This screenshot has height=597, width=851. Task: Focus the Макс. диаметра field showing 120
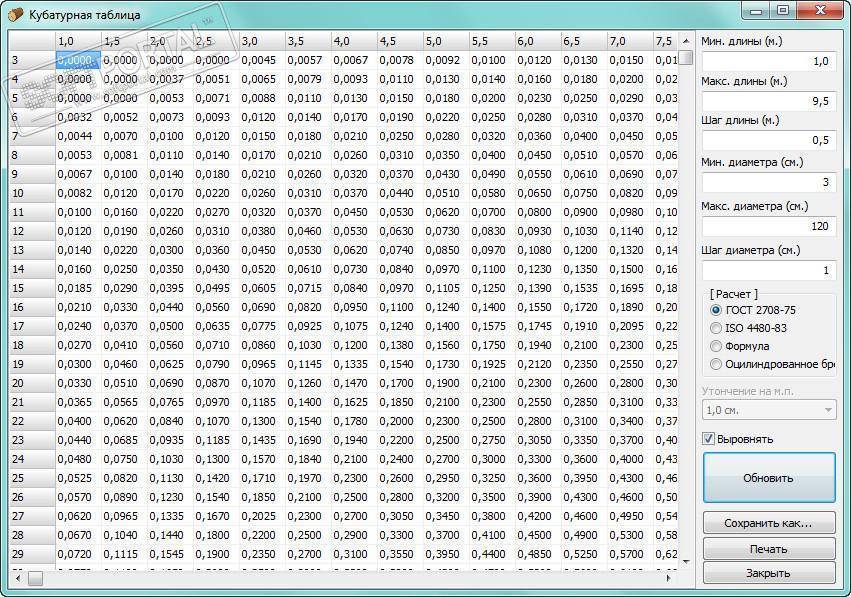click(769, 226)
